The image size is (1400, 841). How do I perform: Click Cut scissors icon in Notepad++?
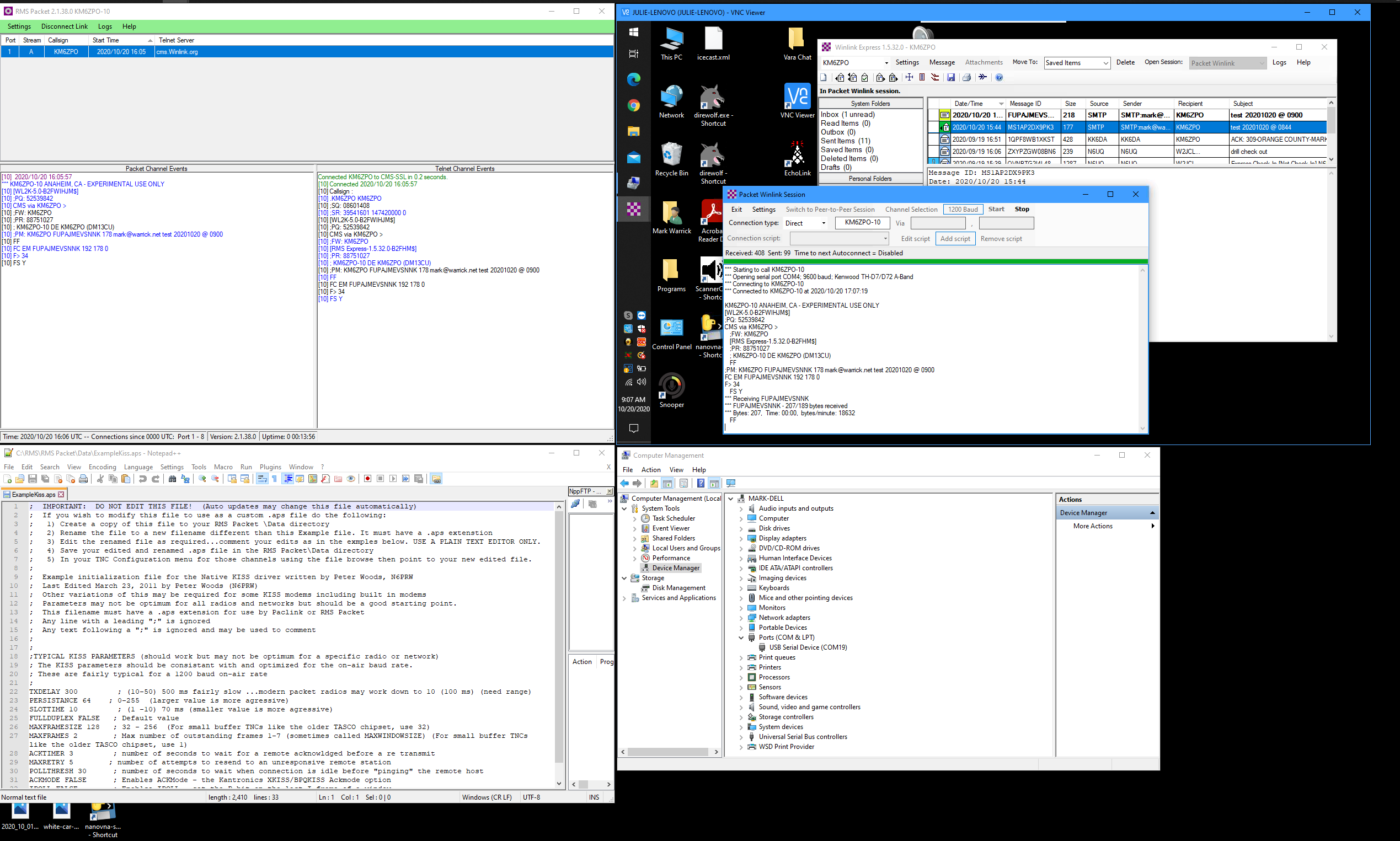[x=100, y=479]
